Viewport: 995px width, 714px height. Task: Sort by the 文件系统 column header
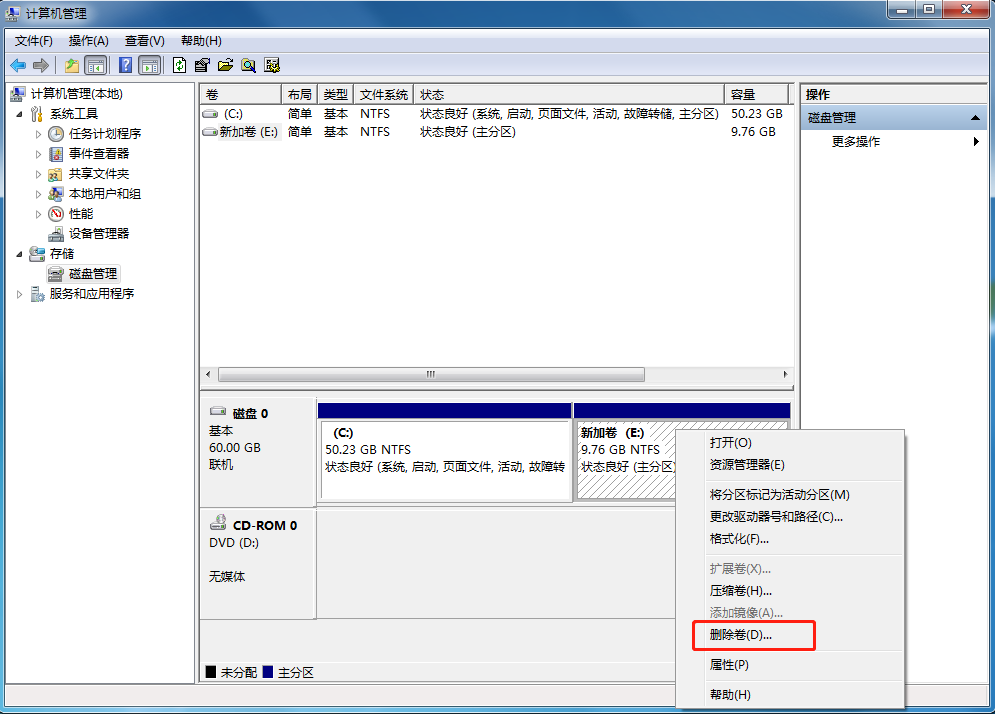pyautogui.click(x=384, y=95)
